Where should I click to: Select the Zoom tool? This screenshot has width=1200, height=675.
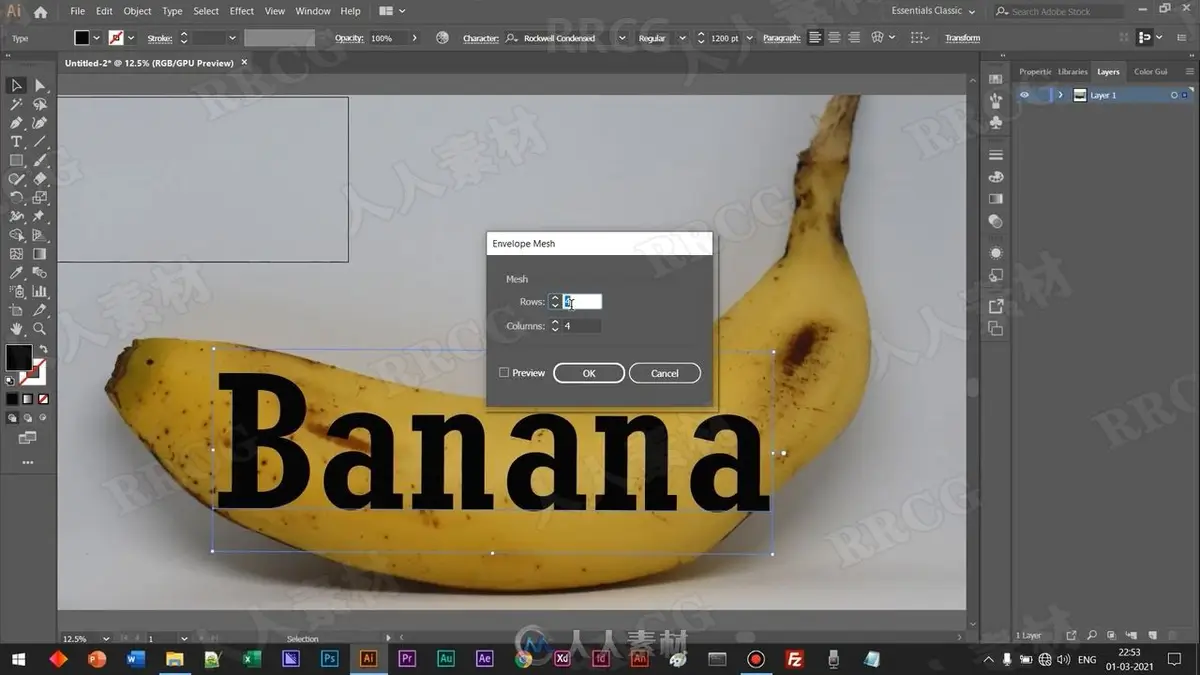[40, 329]
